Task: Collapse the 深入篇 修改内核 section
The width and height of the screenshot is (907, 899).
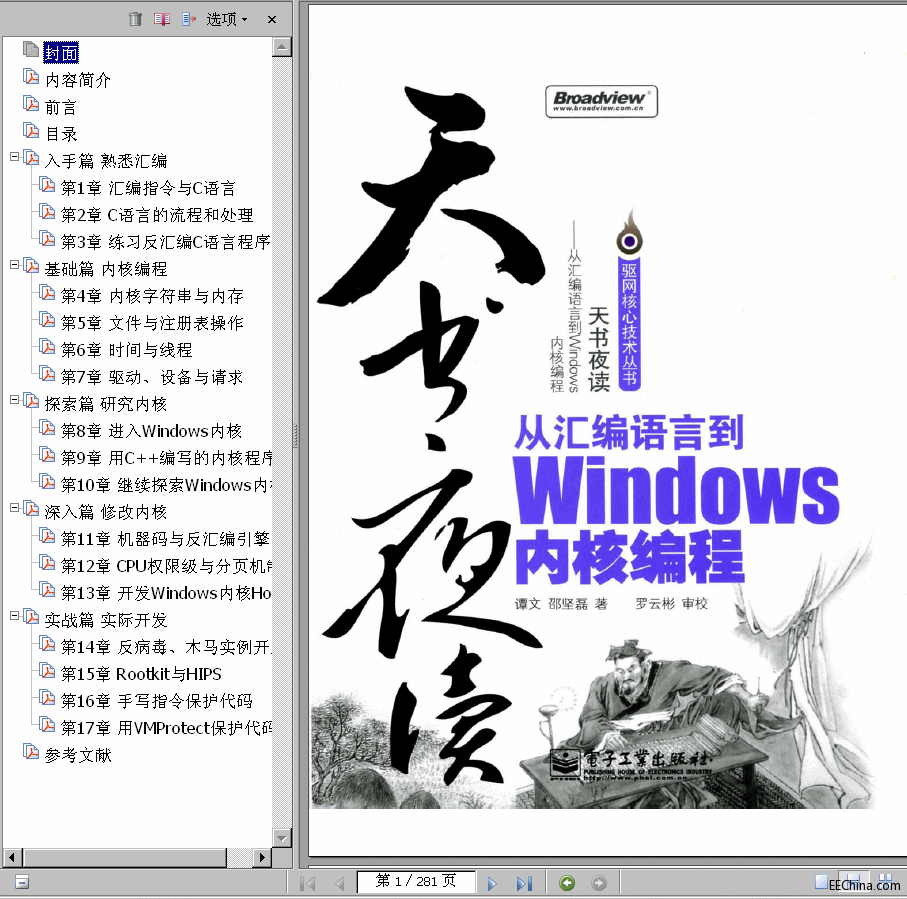Action: 14,508
